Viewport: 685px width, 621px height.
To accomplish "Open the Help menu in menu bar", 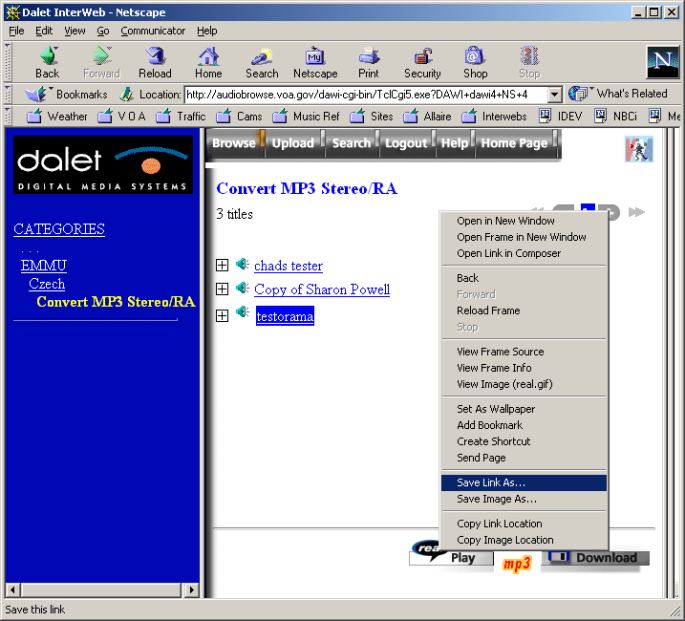I will 207,31.
